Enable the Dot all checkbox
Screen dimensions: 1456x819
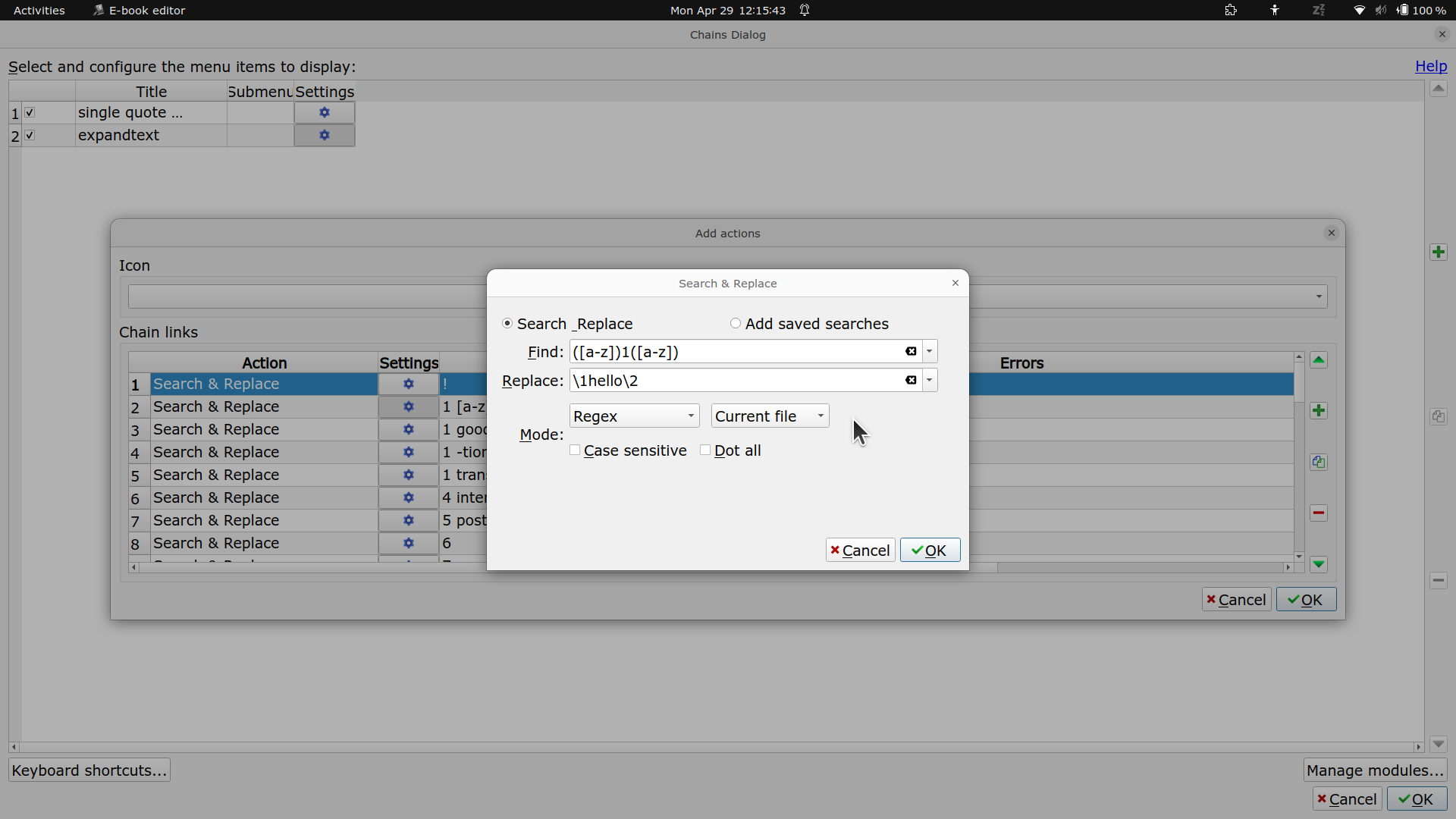(705, 450)
